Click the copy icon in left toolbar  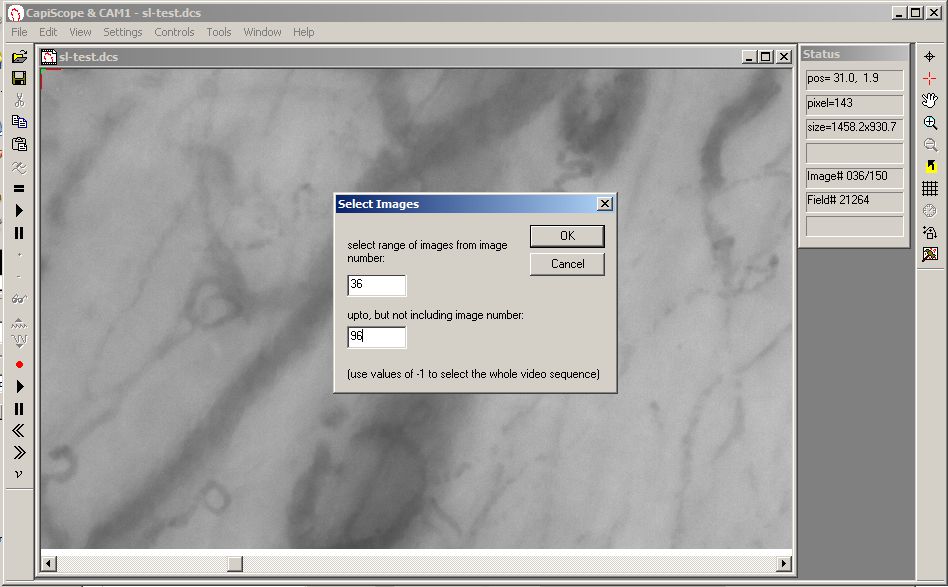(x=19, y=122)
